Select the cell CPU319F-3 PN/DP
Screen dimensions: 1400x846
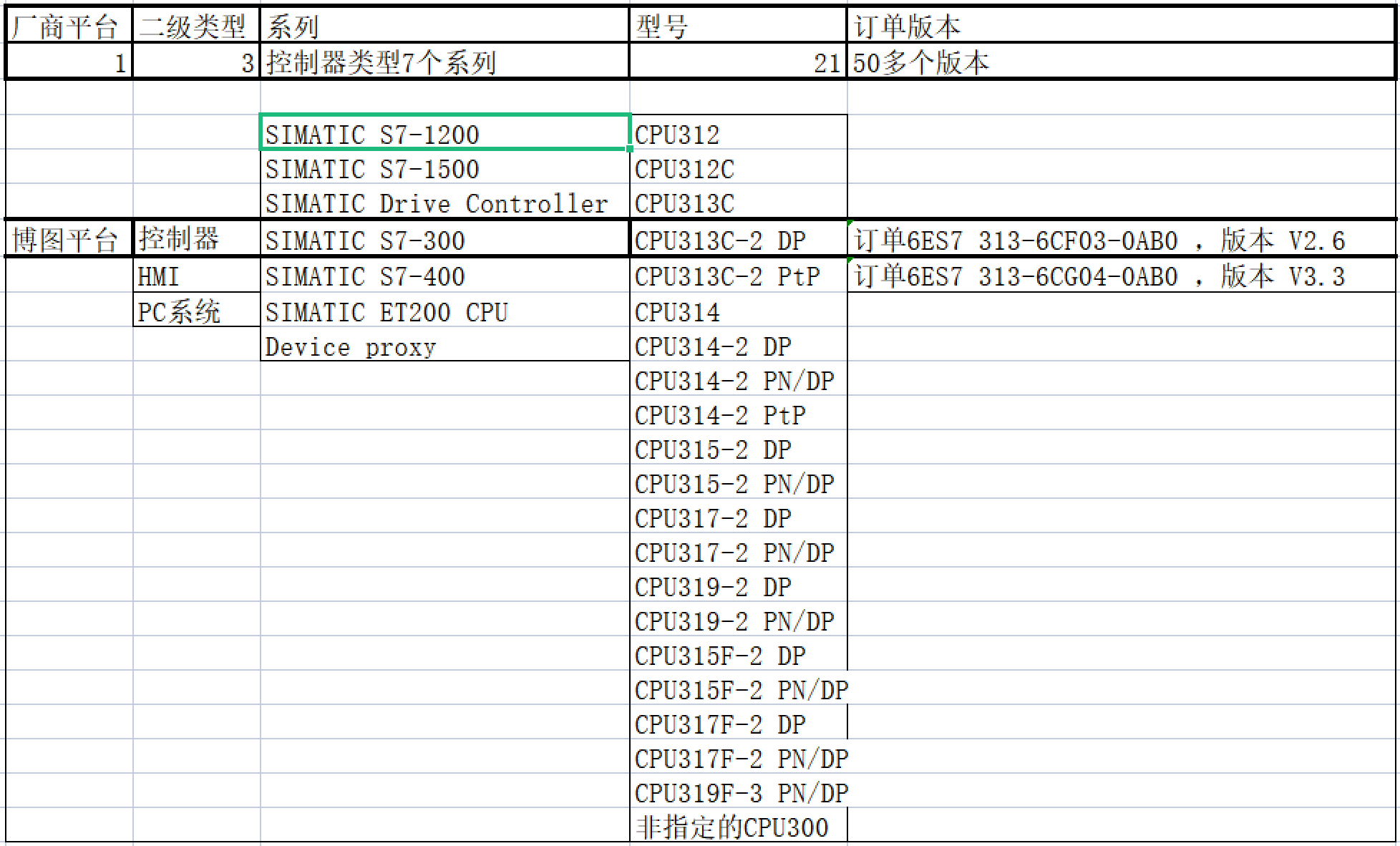click(738, 791)
